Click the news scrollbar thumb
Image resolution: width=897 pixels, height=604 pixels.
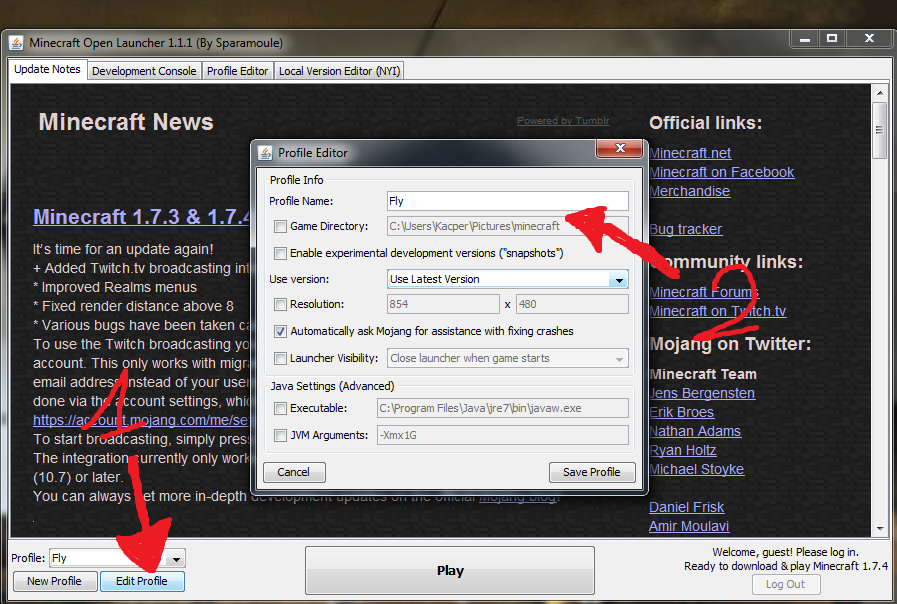[x=879, y=130]
